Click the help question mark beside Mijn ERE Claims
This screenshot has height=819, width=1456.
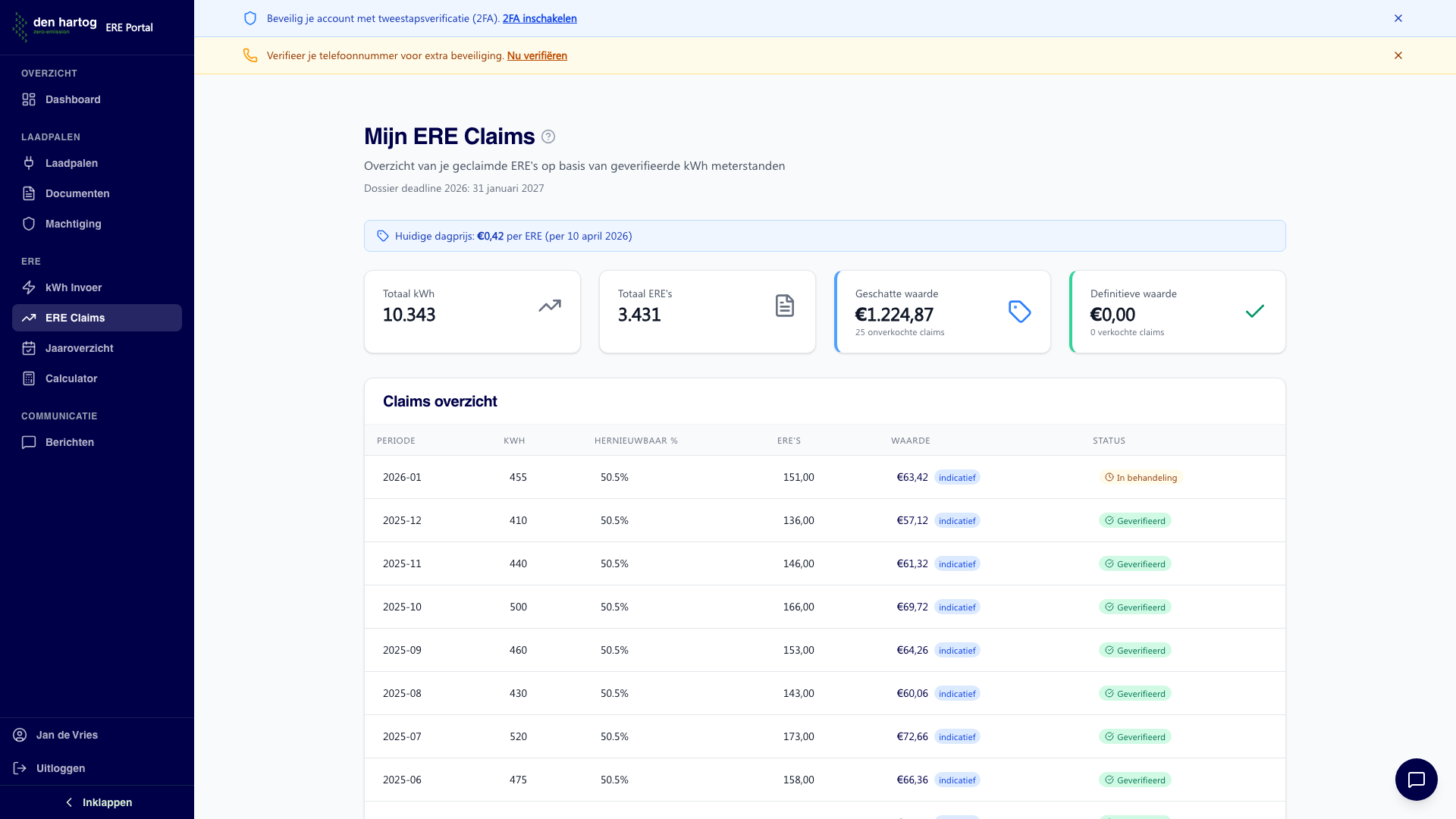point(548,136)
